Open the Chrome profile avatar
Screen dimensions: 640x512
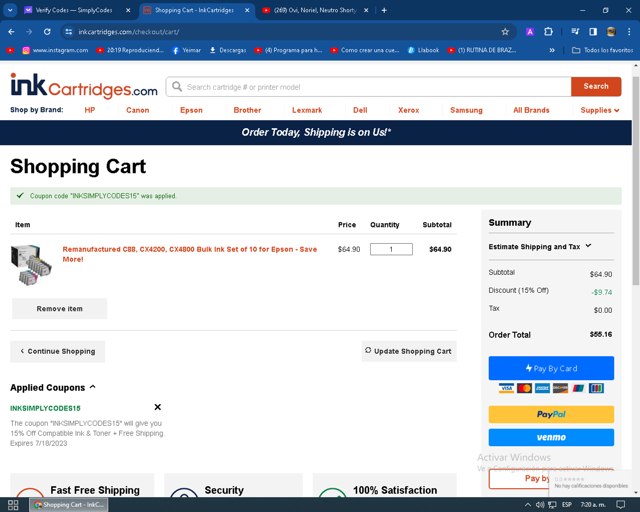point(611,32)
